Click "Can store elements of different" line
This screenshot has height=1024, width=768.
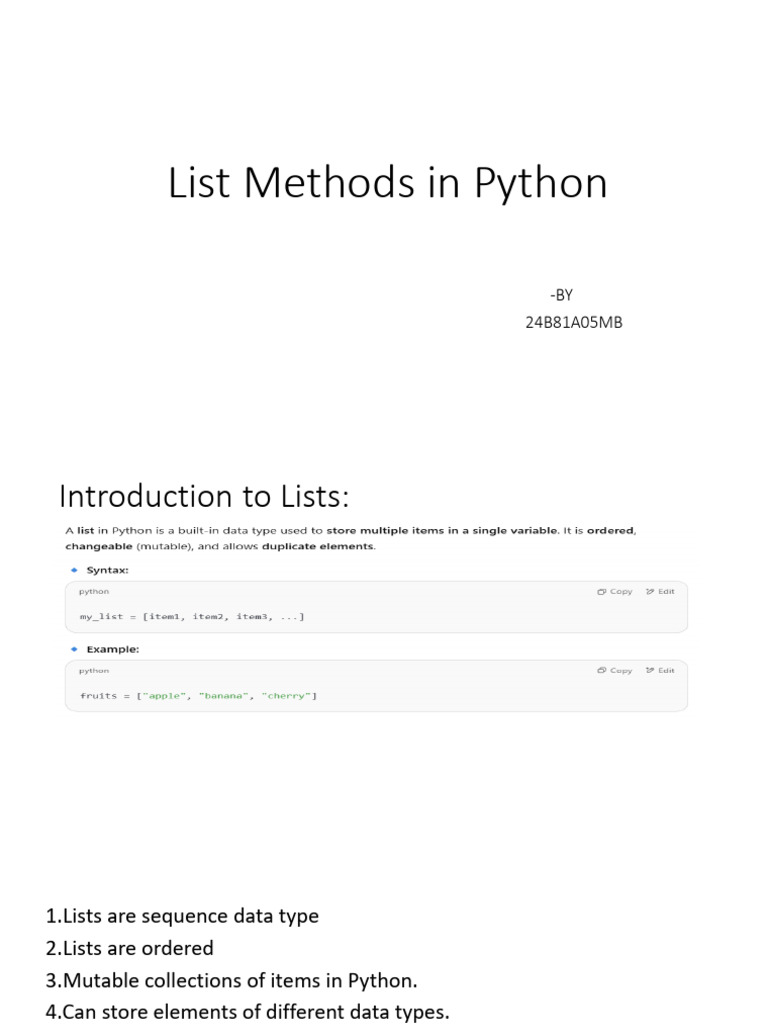[247, 1012]
